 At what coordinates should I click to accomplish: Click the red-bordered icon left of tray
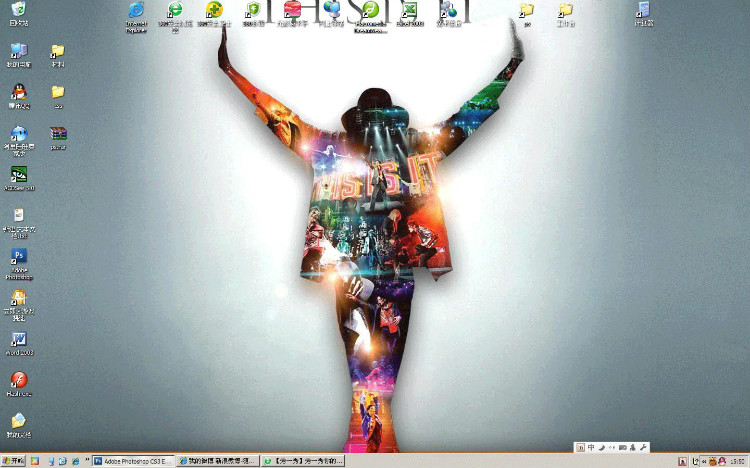click(x=683, y=461)
